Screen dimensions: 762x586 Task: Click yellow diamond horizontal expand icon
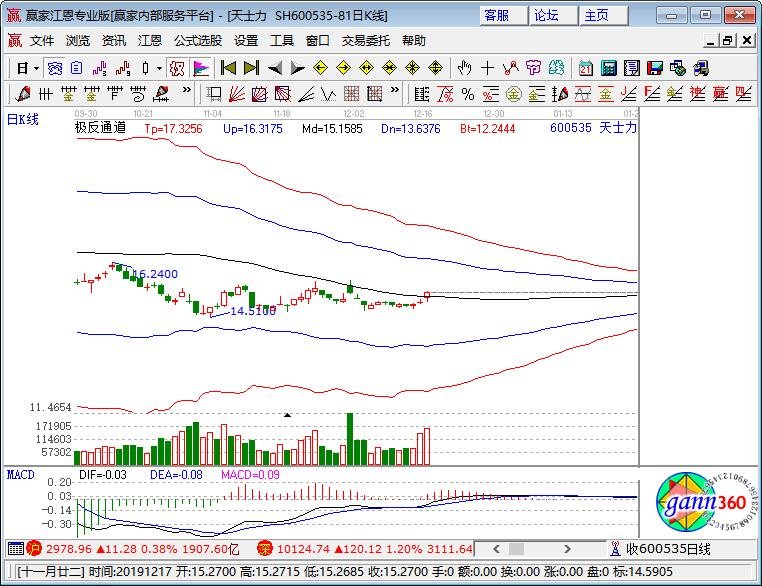(x=366, y=68)
